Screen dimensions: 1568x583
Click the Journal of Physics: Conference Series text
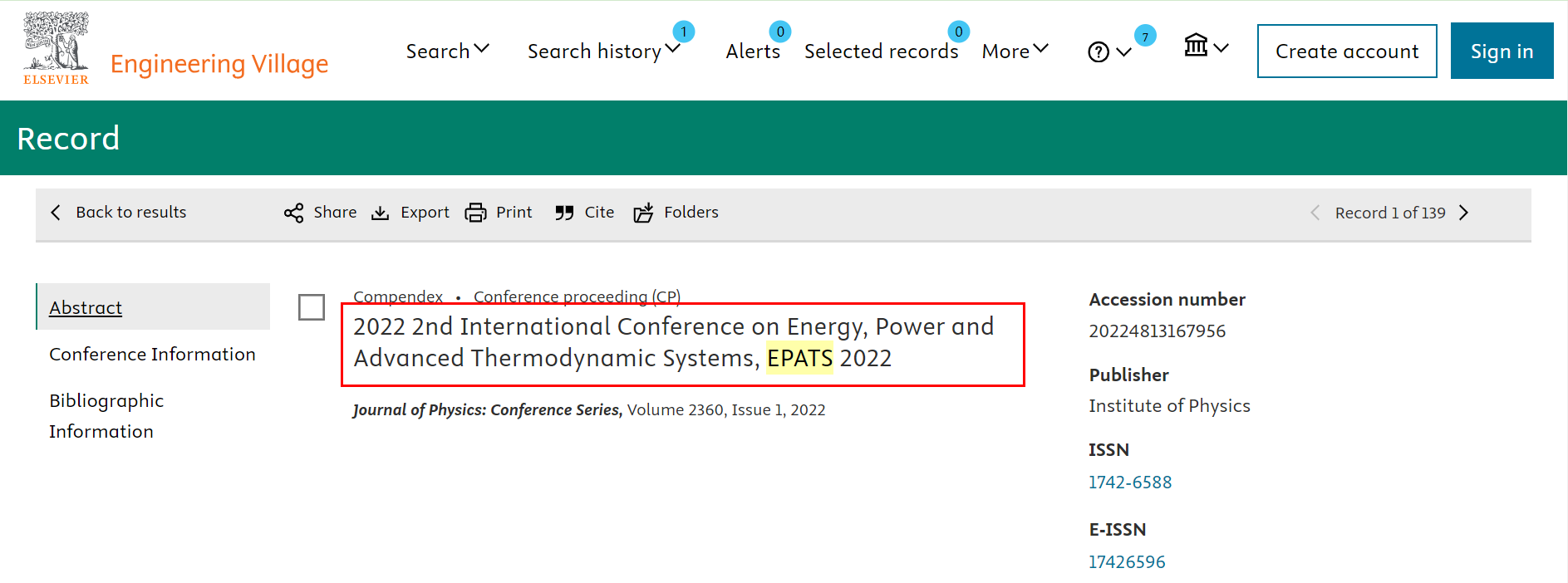pos(486,409)
